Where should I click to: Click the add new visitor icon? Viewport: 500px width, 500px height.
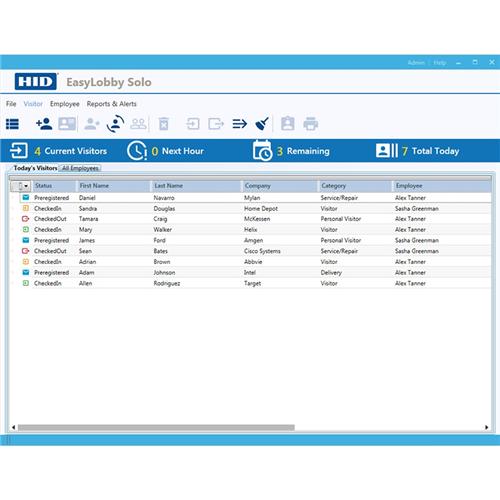44,124
